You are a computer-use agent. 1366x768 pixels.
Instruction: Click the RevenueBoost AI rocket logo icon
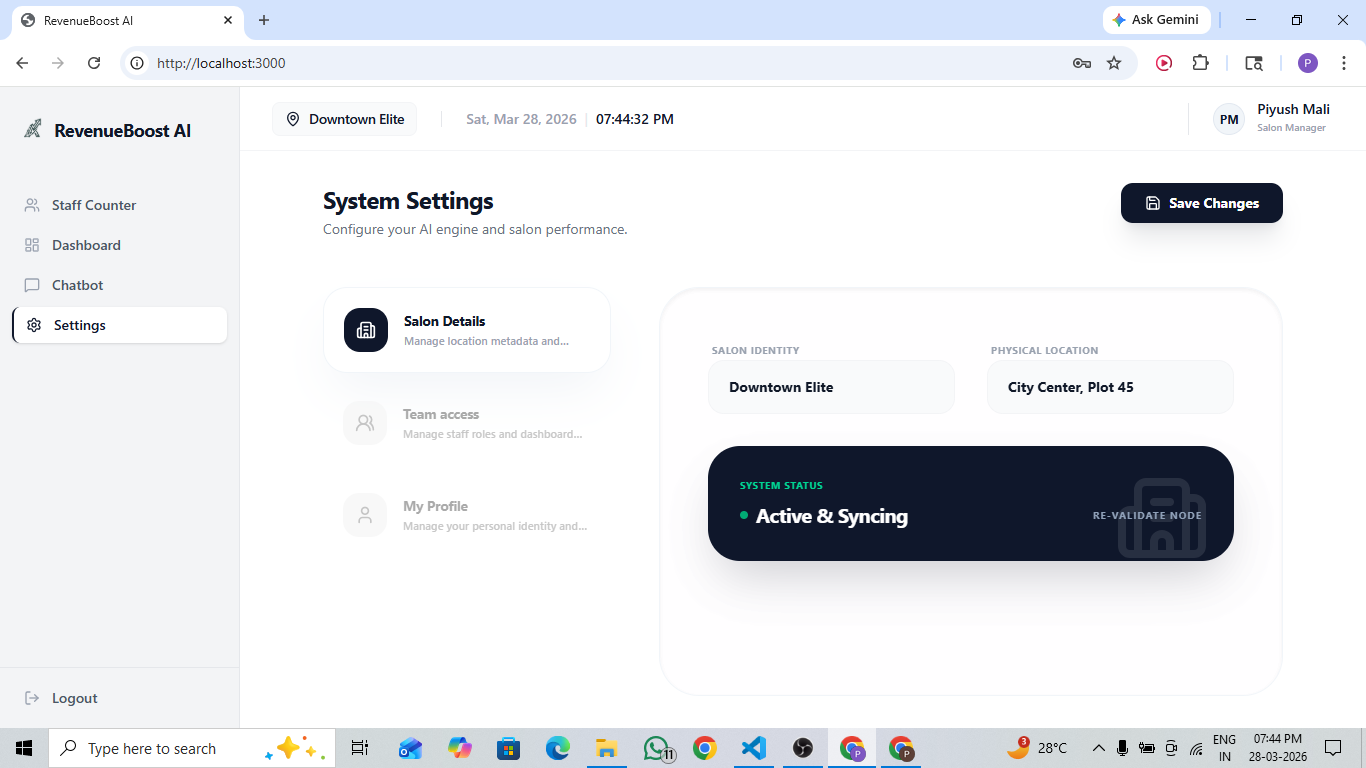point(33,129)
